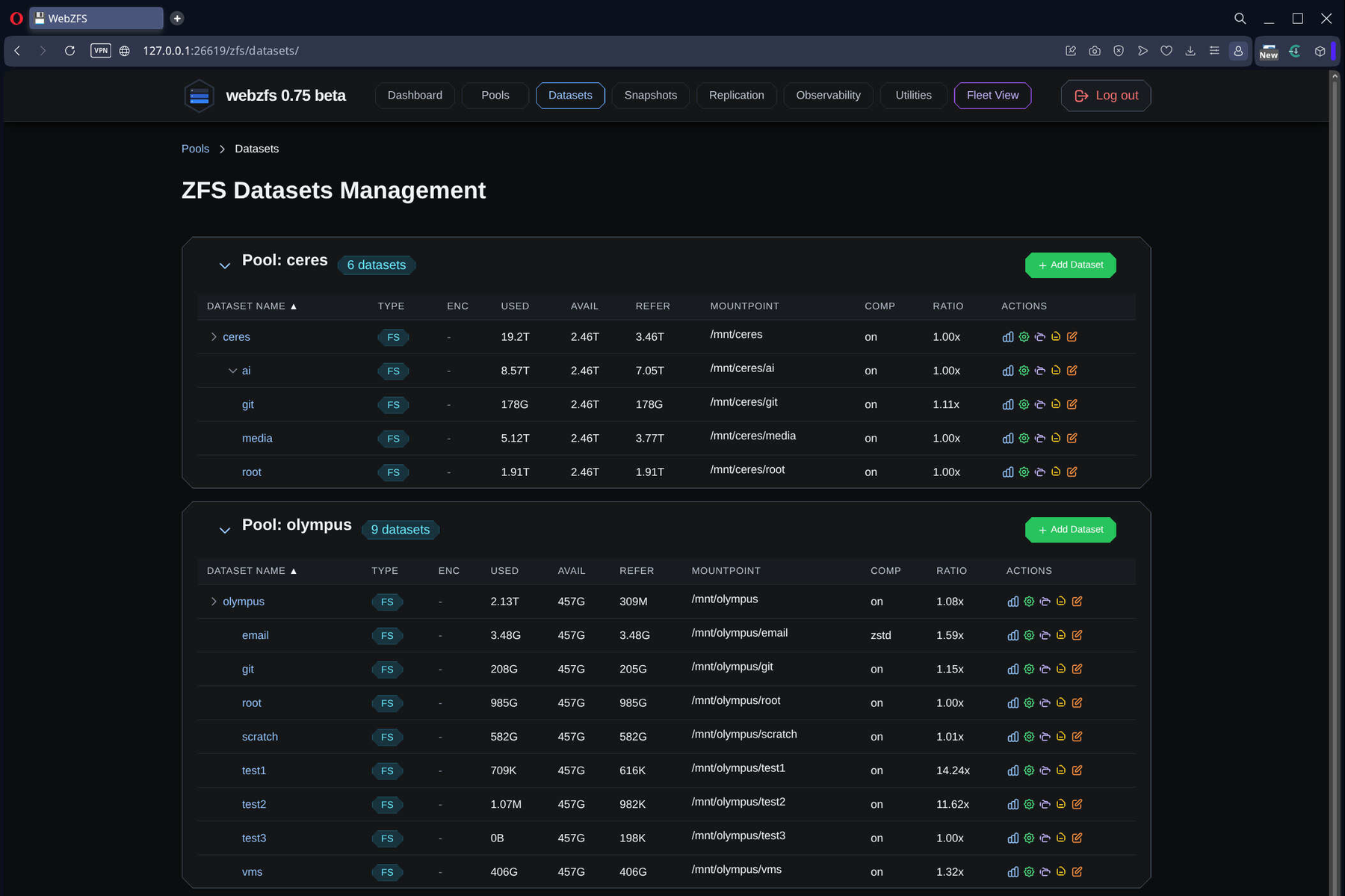Image resolution: width=1345 pixels, height=896 pixels.
Task: Click yellow file icon for vms dataset
Action: [1061, 871]
